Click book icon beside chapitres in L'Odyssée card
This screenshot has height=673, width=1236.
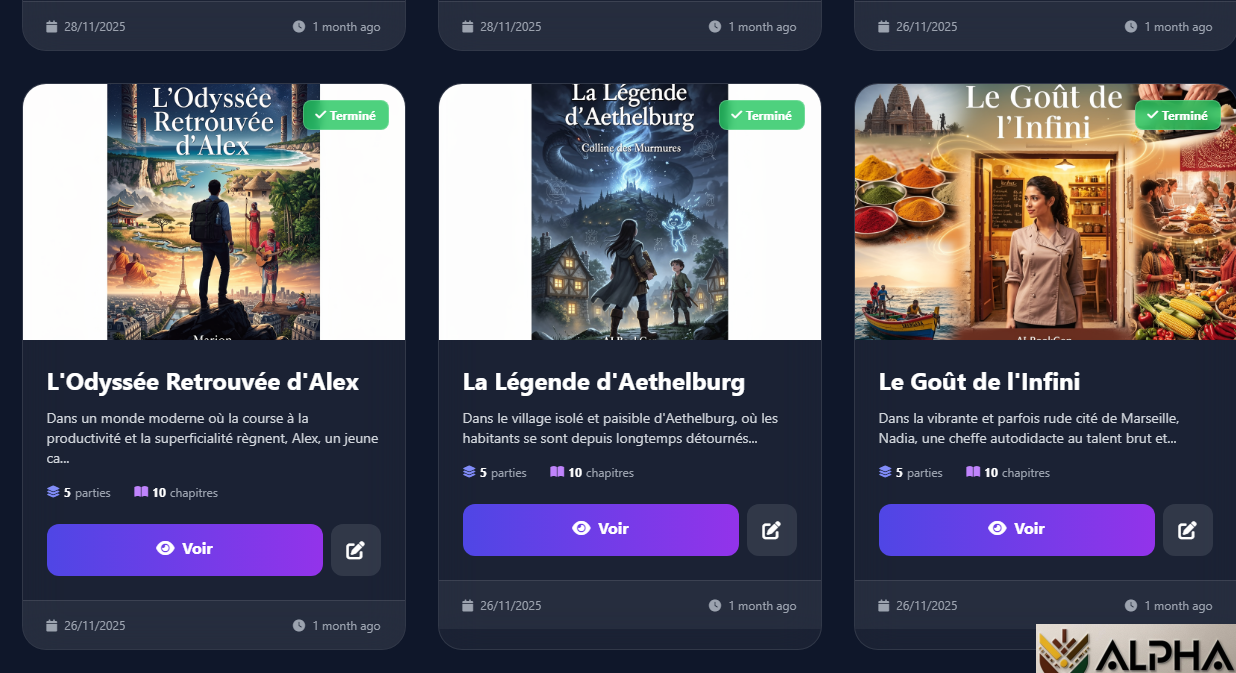pos(141,492)
